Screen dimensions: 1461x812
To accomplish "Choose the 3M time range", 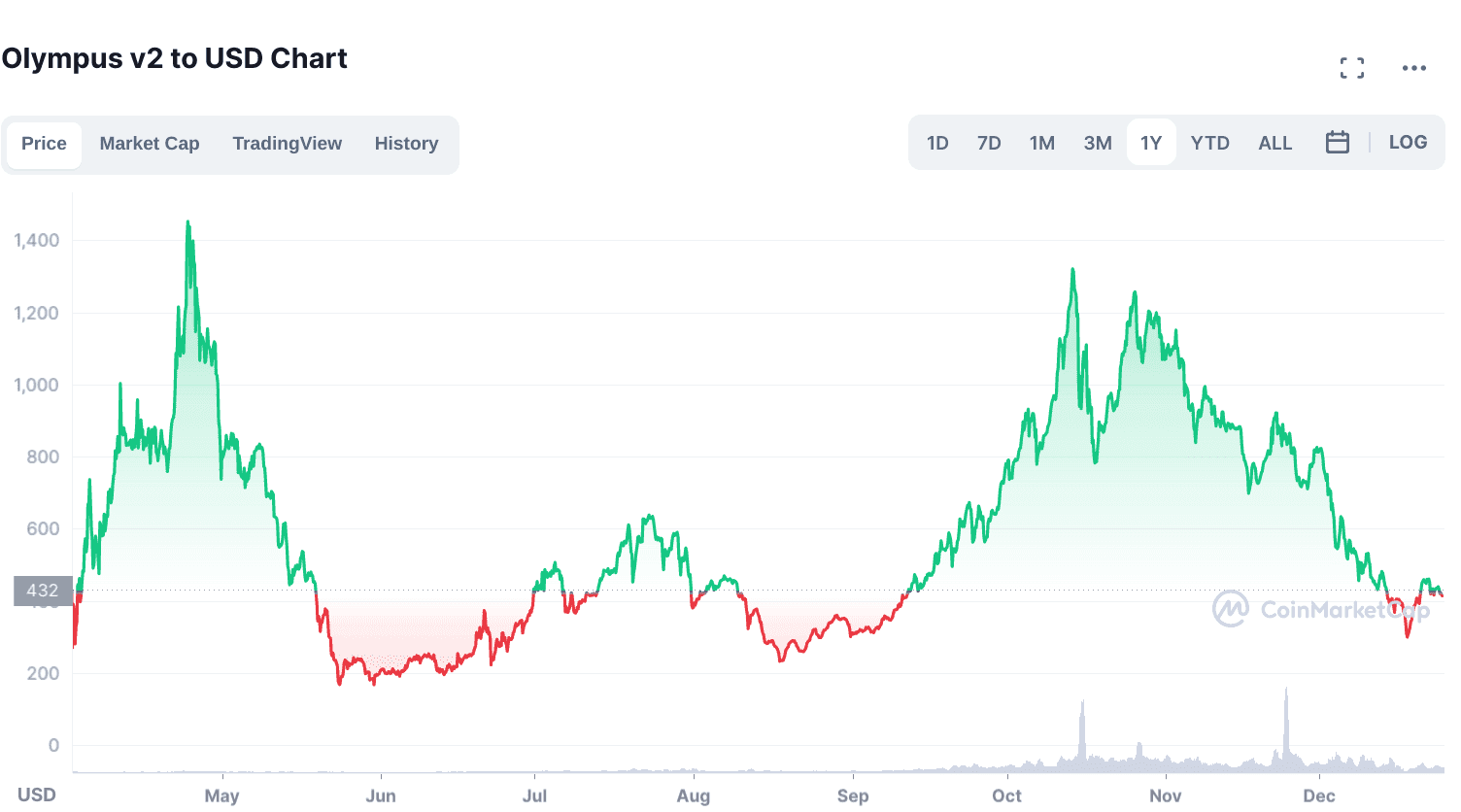I will pyautogui.click(x=1097, y=144).
